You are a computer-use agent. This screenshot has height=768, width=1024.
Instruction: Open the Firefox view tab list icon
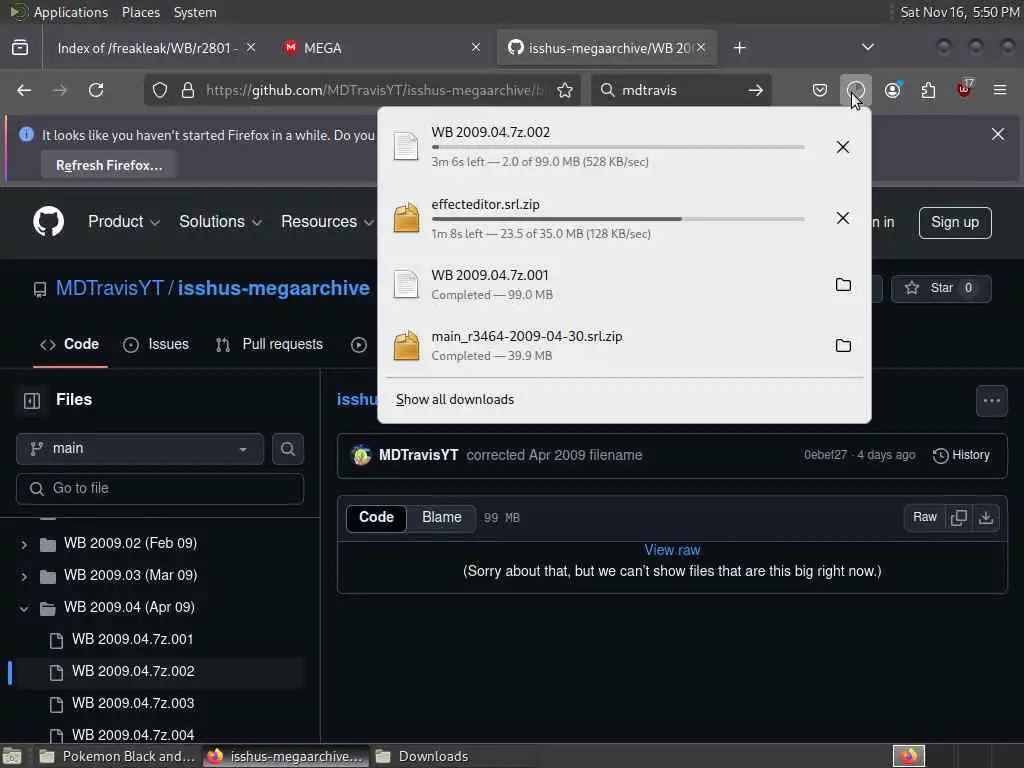coord(20,48)
